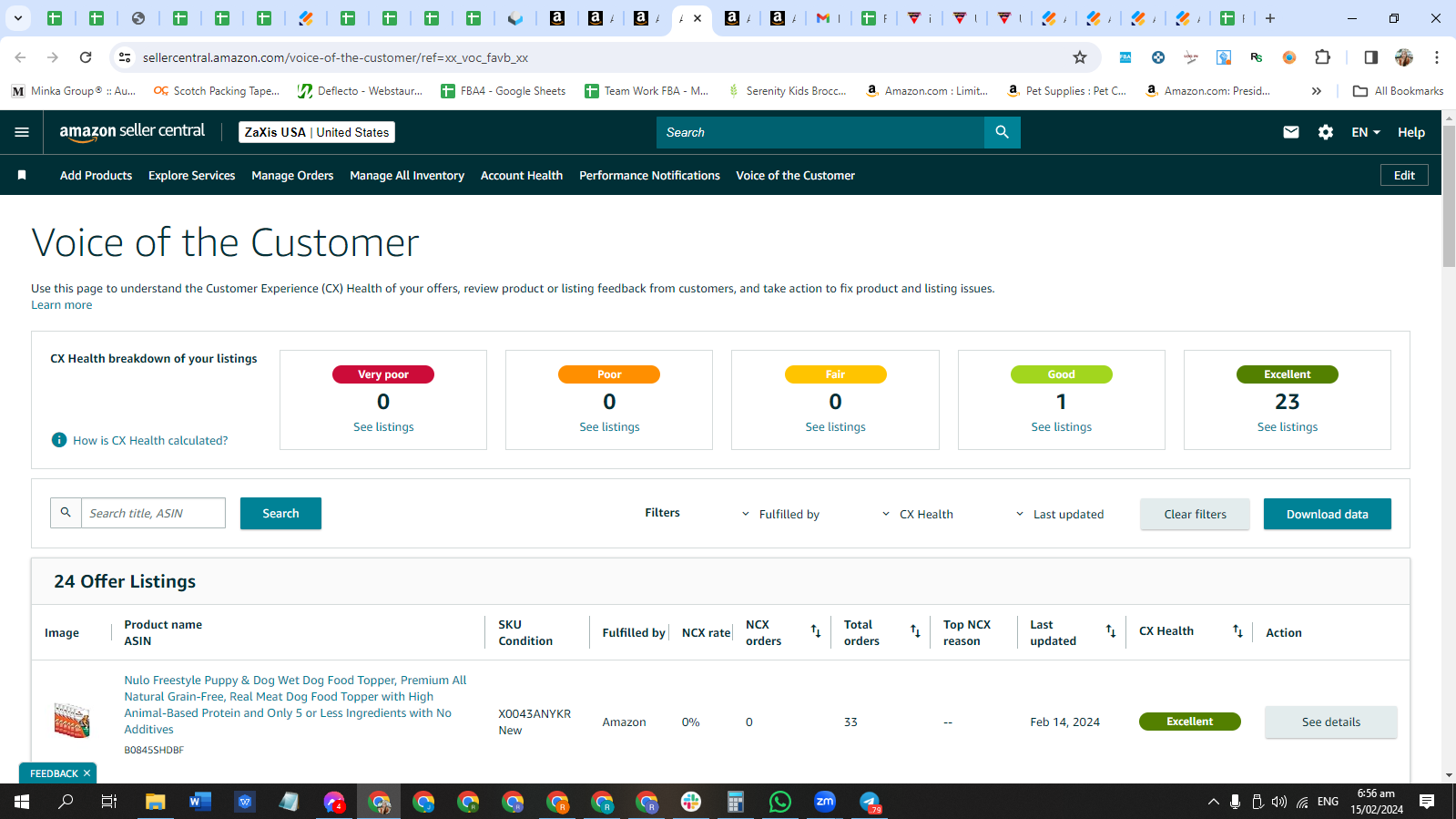The height and width of the screenshot is (819, 1456).
Task: Go back to the previous page in Chrome
Action: point(20,57)
